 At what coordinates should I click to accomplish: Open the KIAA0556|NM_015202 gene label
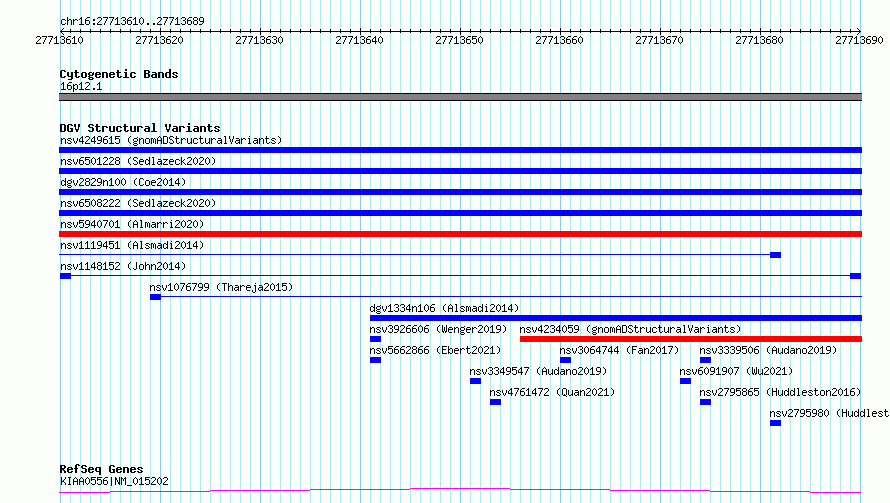tap(114, 481)
